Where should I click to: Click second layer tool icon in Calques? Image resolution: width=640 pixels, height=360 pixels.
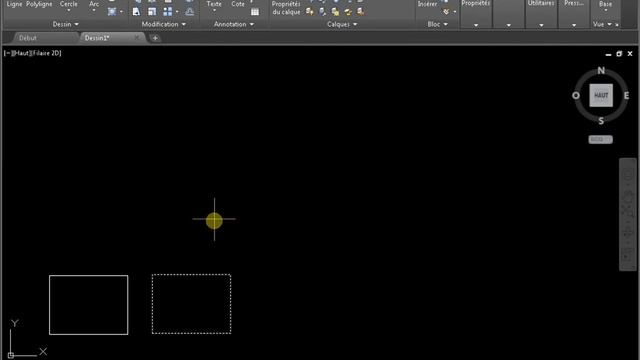pyautogui.click(x=322, y=12)
